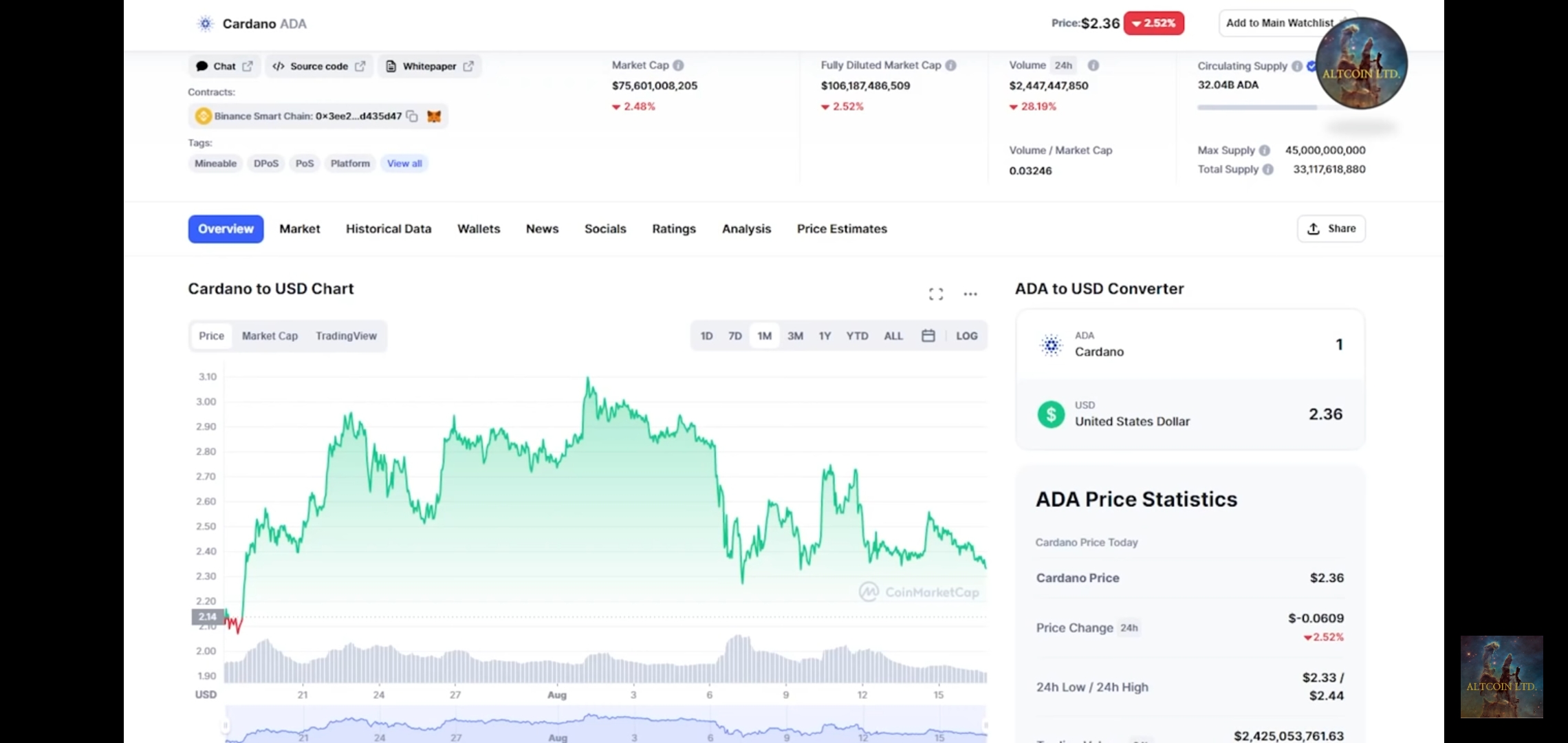This screenshot has width=1568, height=743.
Task: Set chart range to 3M
Action: pos(795,336)
